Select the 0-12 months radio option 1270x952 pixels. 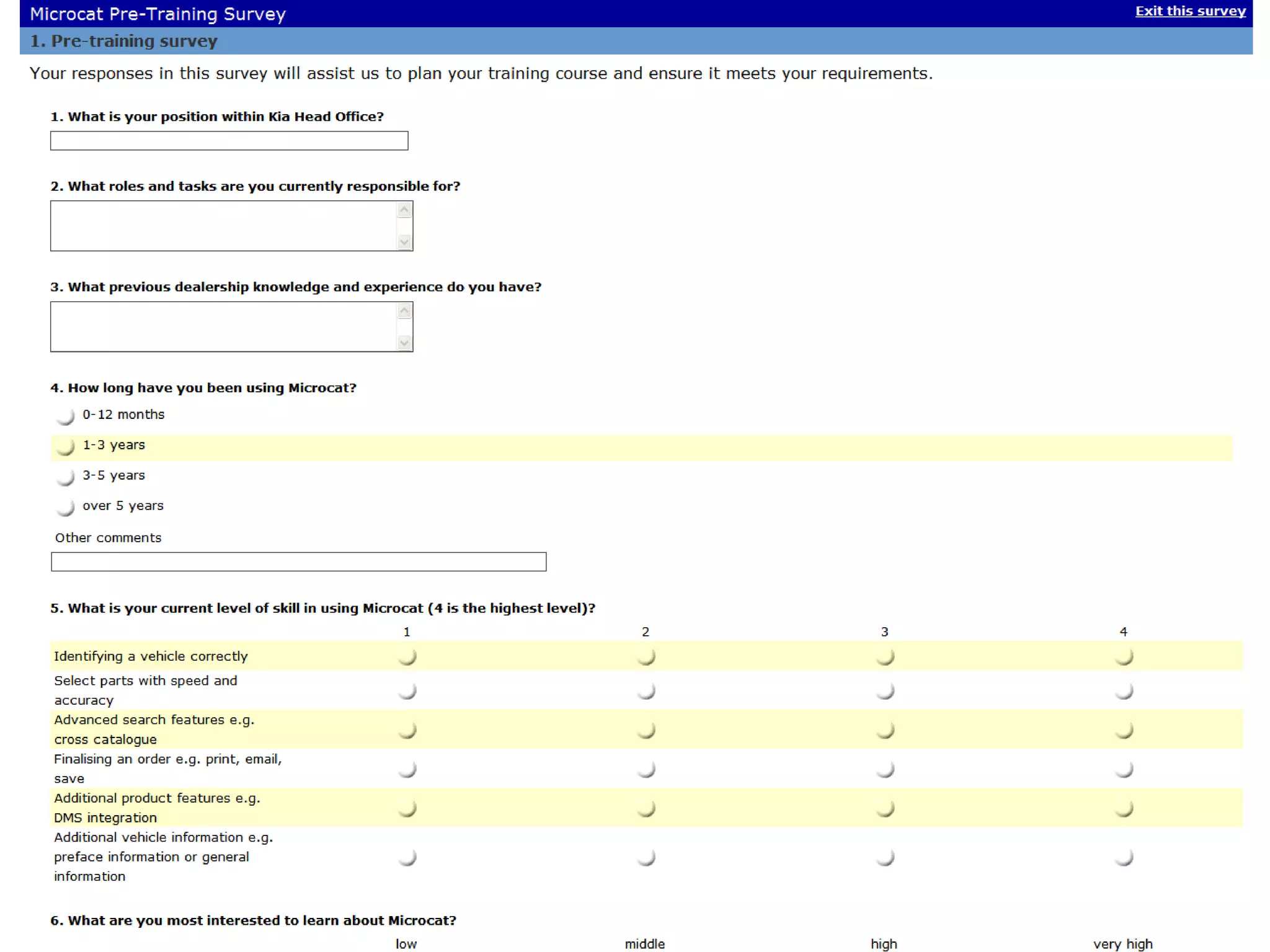pyautogui.click(x=65, y=416)
